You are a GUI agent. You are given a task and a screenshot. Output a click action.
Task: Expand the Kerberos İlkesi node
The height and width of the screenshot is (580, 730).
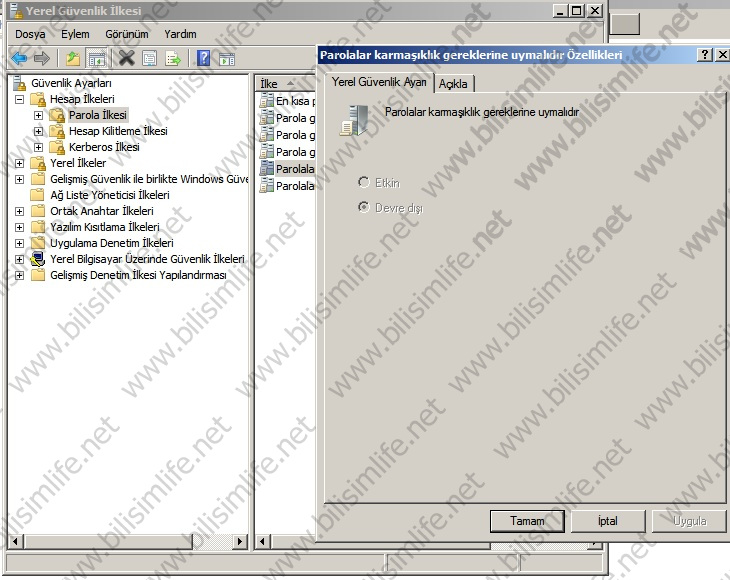coord(39,147)
